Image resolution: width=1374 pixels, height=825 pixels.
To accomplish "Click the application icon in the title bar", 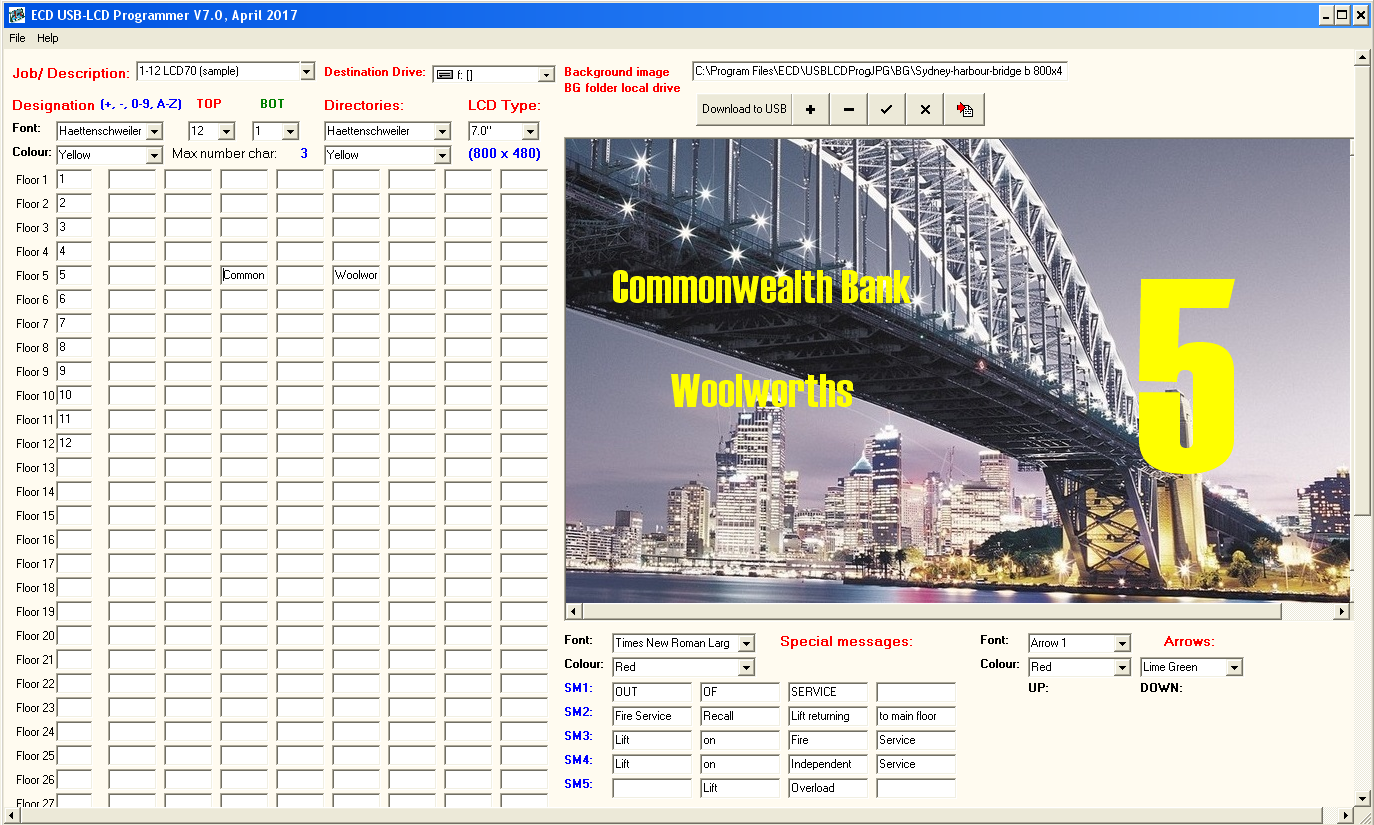I will [x=15, y=15].
